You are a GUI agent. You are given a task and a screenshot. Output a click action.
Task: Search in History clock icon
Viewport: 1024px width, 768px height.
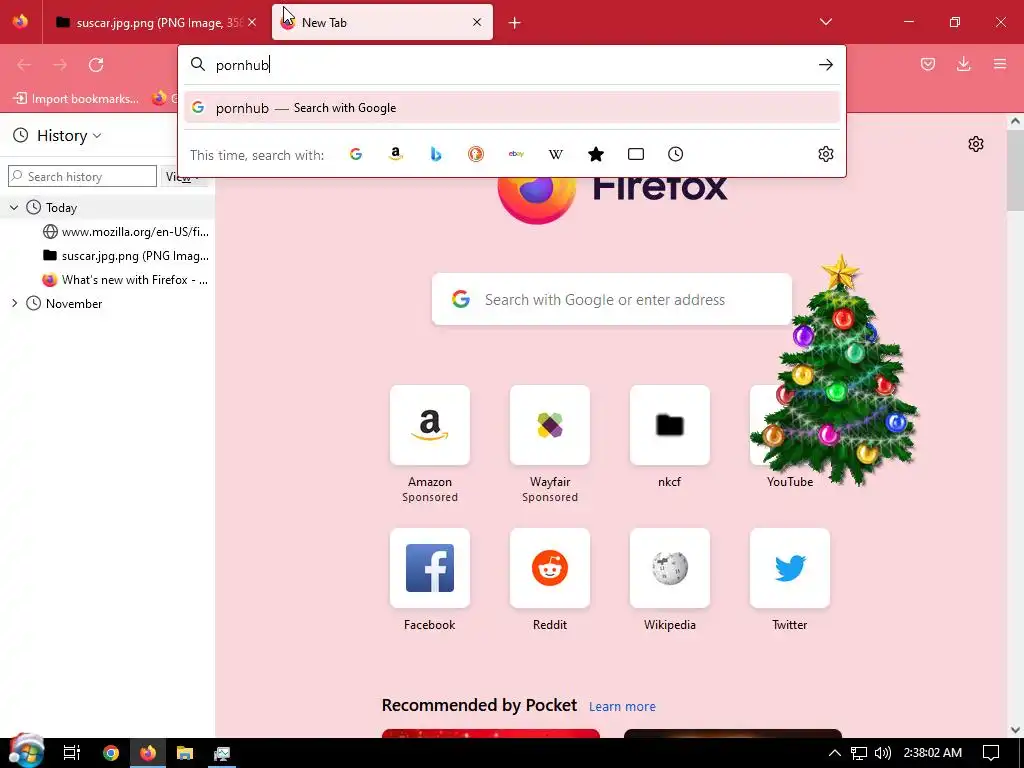click(676, 154)
